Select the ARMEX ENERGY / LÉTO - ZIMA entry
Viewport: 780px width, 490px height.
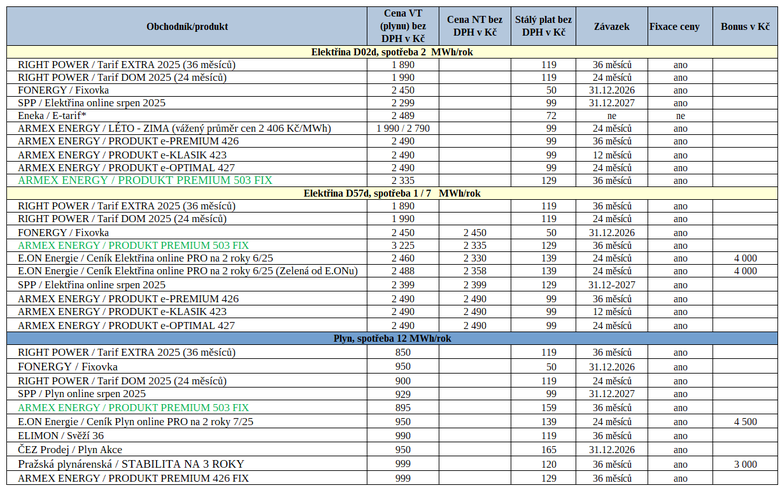point(174,129)
